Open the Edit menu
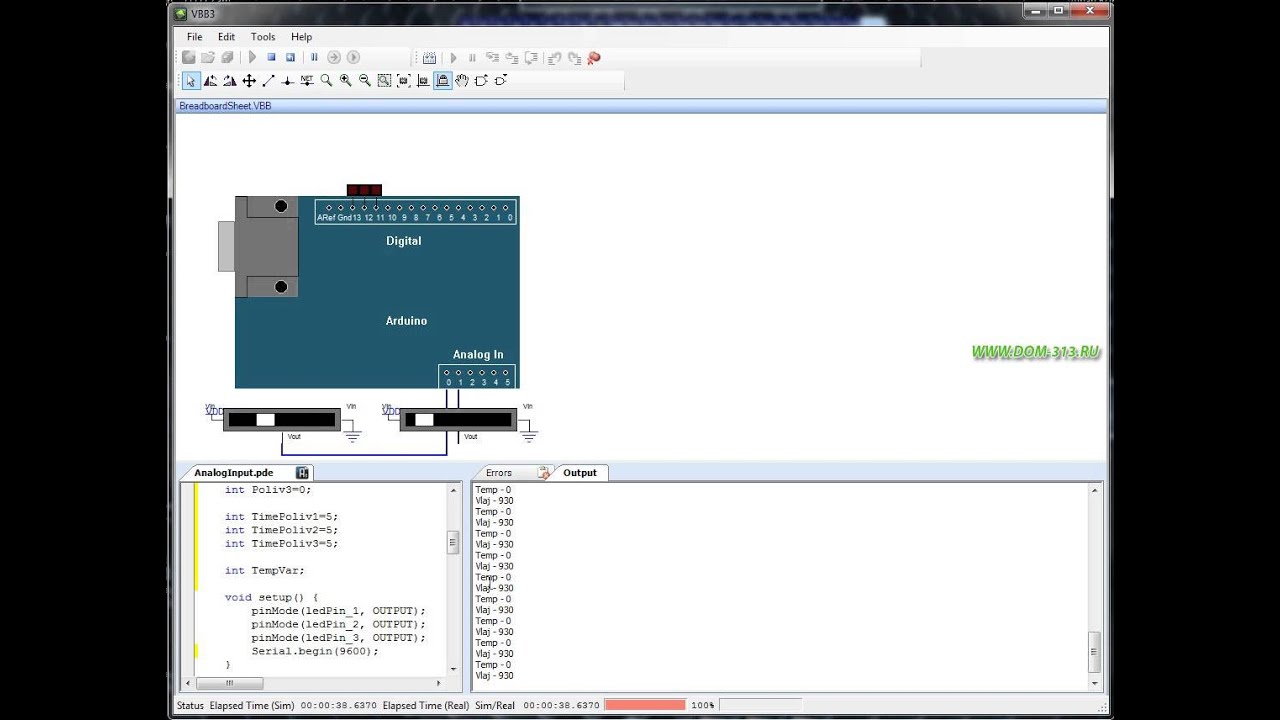Screen dimensions: 1280x720 [226, 37]
